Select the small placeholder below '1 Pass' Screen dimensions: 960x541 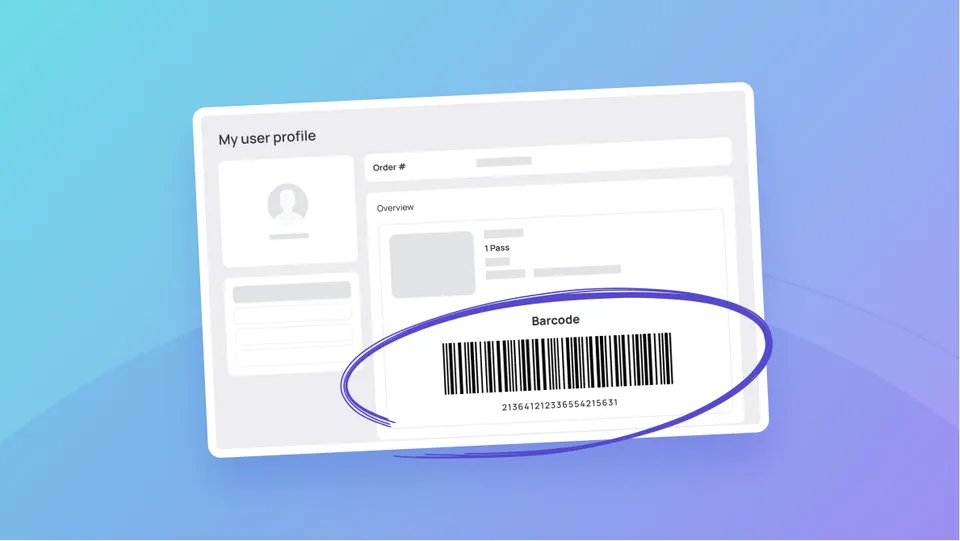pyautogui.click(x=497, y=262)
